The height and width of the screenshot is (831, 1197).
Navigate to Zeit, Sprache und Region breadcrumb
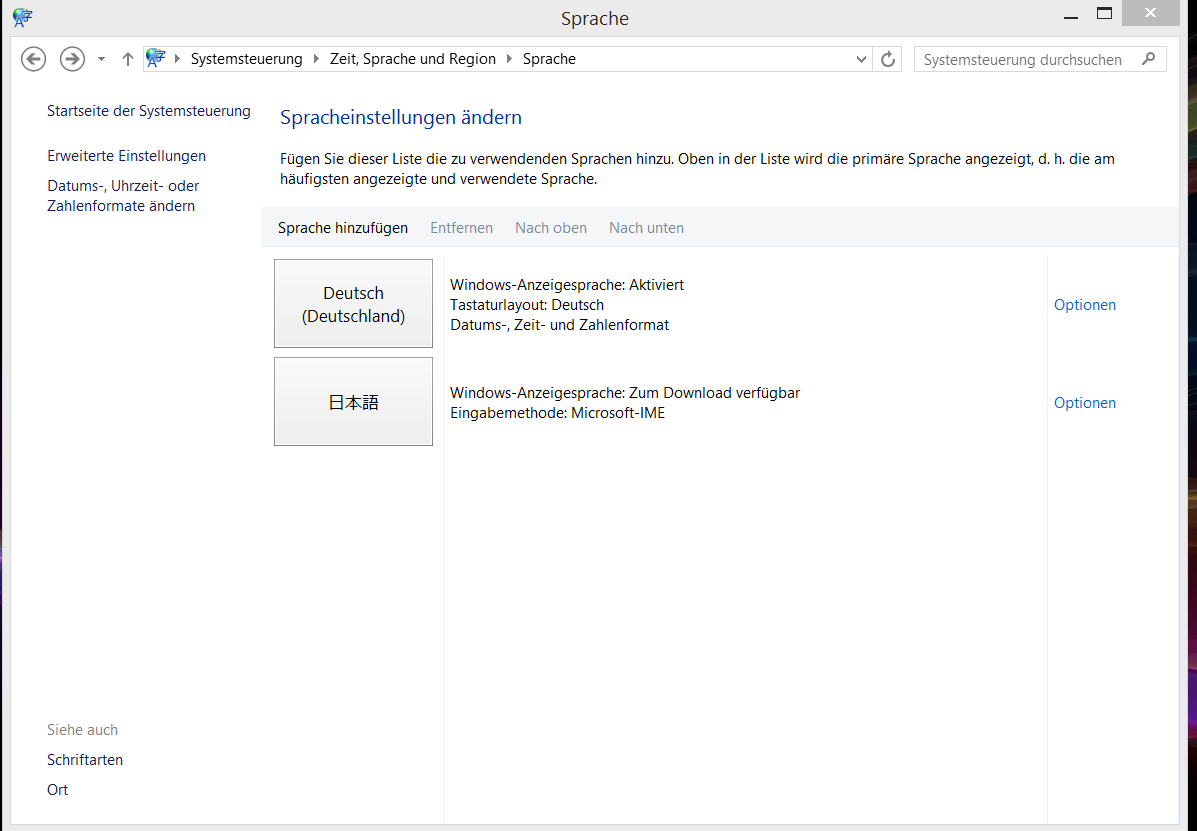pos(413,59)
